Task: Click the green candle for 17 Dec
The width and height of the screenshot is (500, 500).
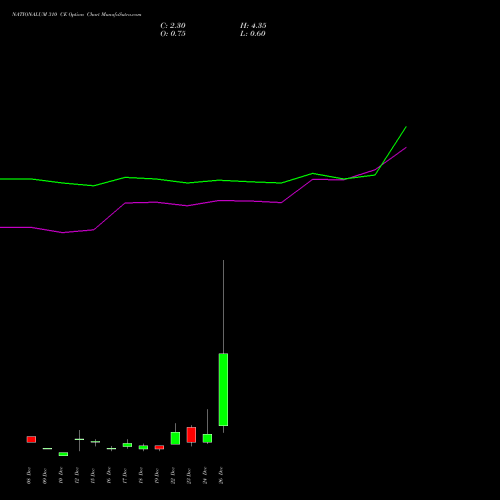Action: (x=127, y=445)
